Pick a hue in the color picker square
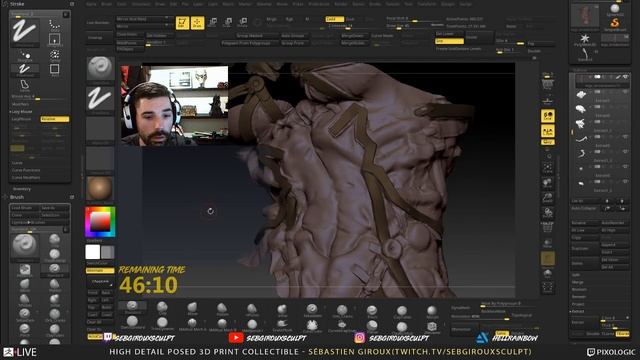The height and width of the screenshot is (360, 640). point(100,222)
